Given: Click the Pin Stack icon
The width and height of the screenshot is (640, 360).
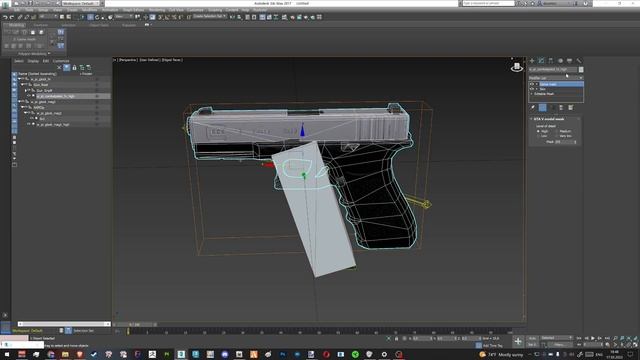Looking at the screenshot, I should pyautogui.click(x=533, y=108).
